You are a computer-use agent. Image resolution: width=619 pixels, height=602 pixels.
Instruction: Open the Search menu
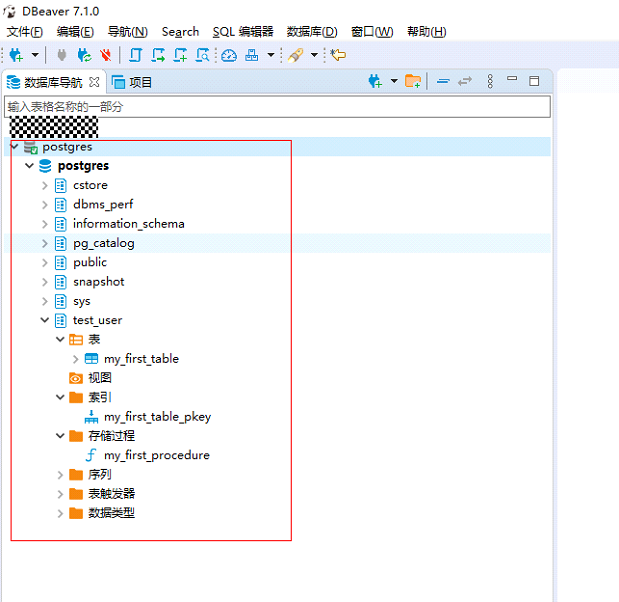click(180, 32)
